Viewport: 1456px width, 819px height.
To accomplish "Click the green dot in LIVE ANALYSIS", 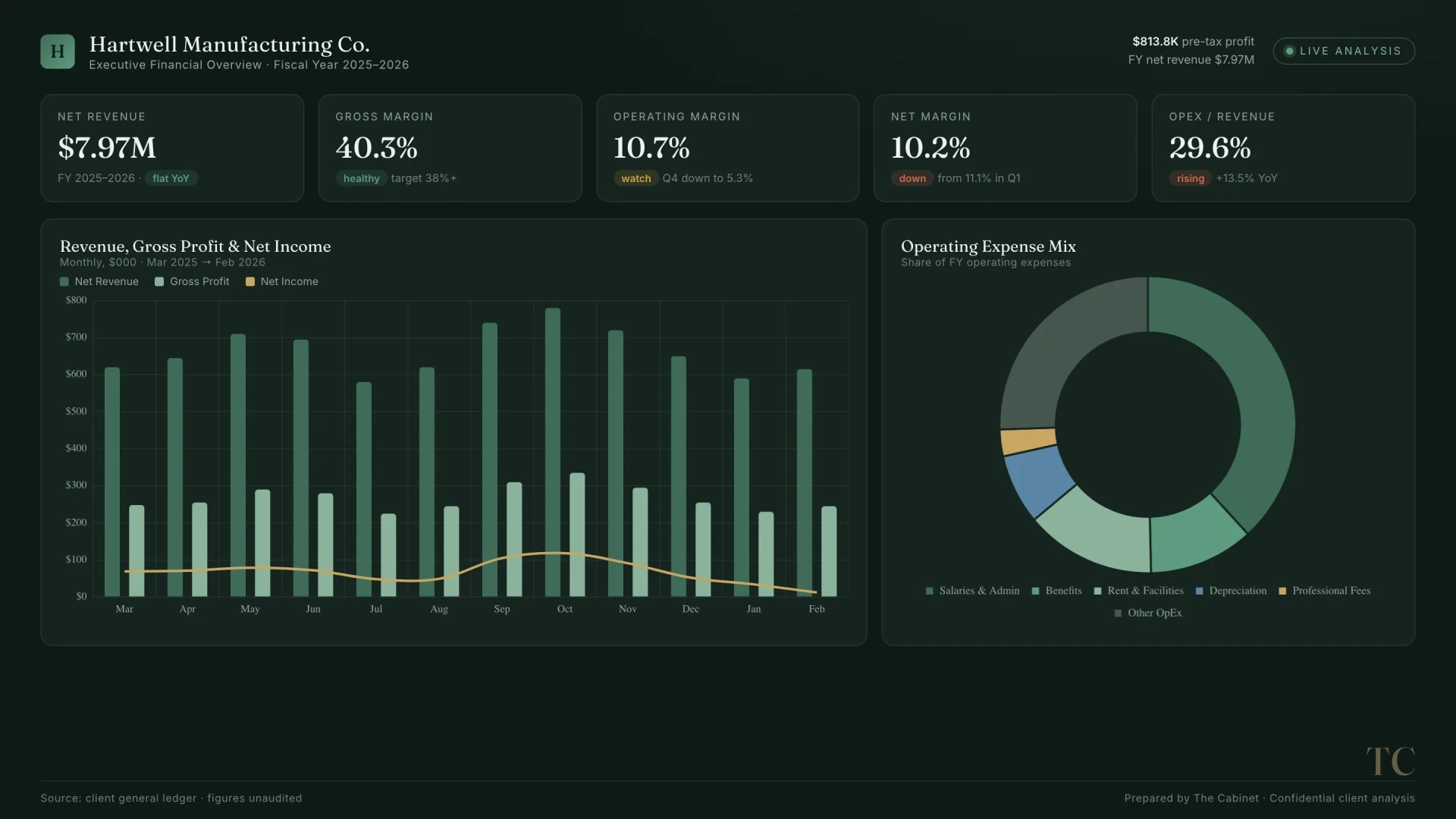I will [x=1289, y=51].
